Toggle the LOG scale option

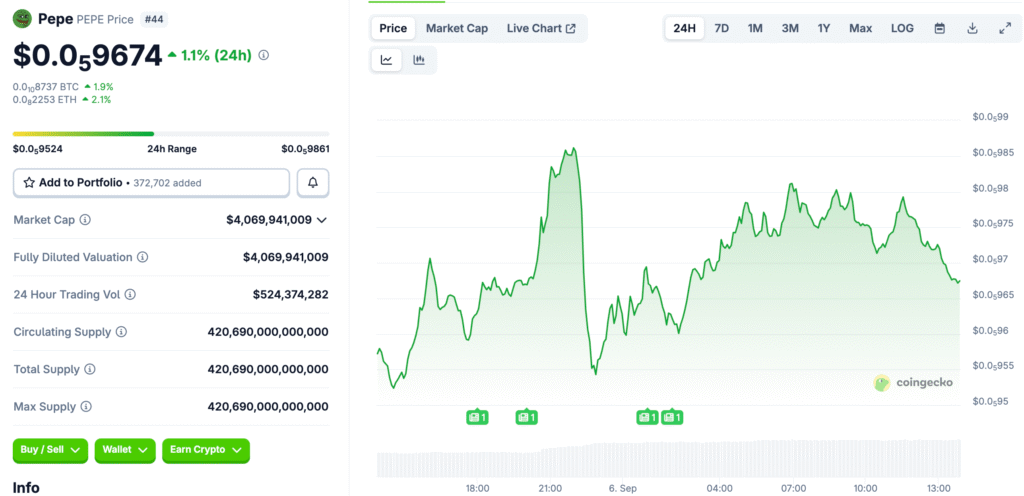point(903,28)
